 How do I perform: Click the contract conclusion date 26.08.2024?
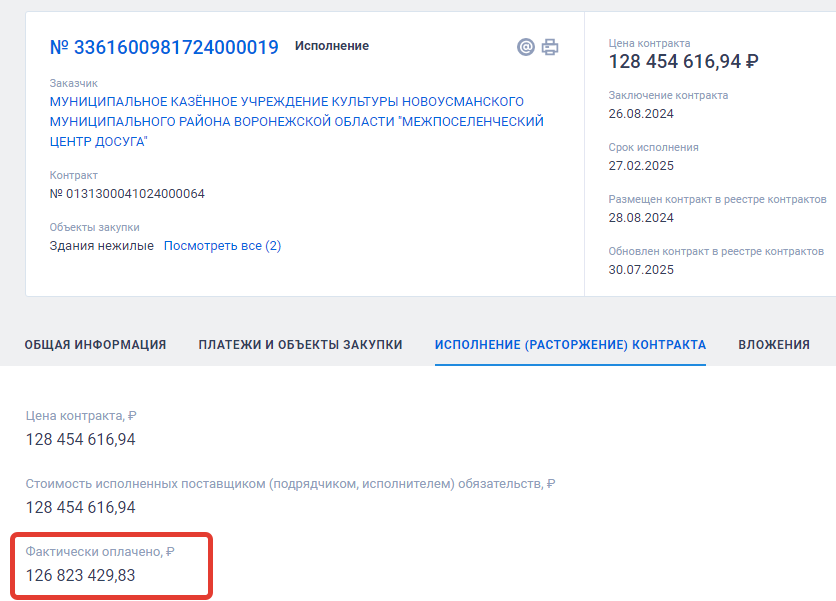coord(641,114)
